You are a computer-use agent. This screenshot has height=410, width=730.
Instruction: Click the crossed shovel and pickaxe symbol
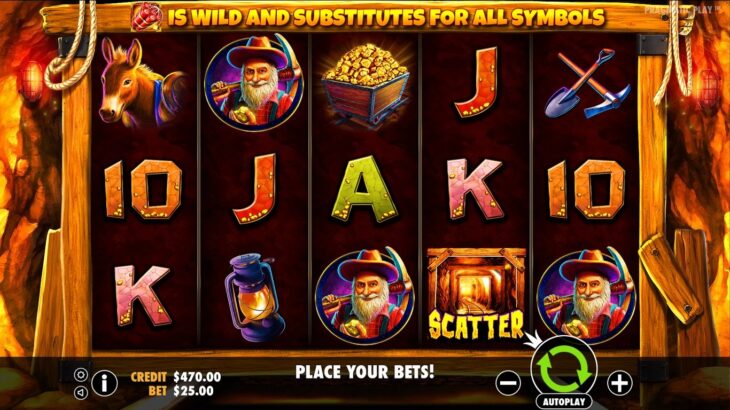point(588,83)
